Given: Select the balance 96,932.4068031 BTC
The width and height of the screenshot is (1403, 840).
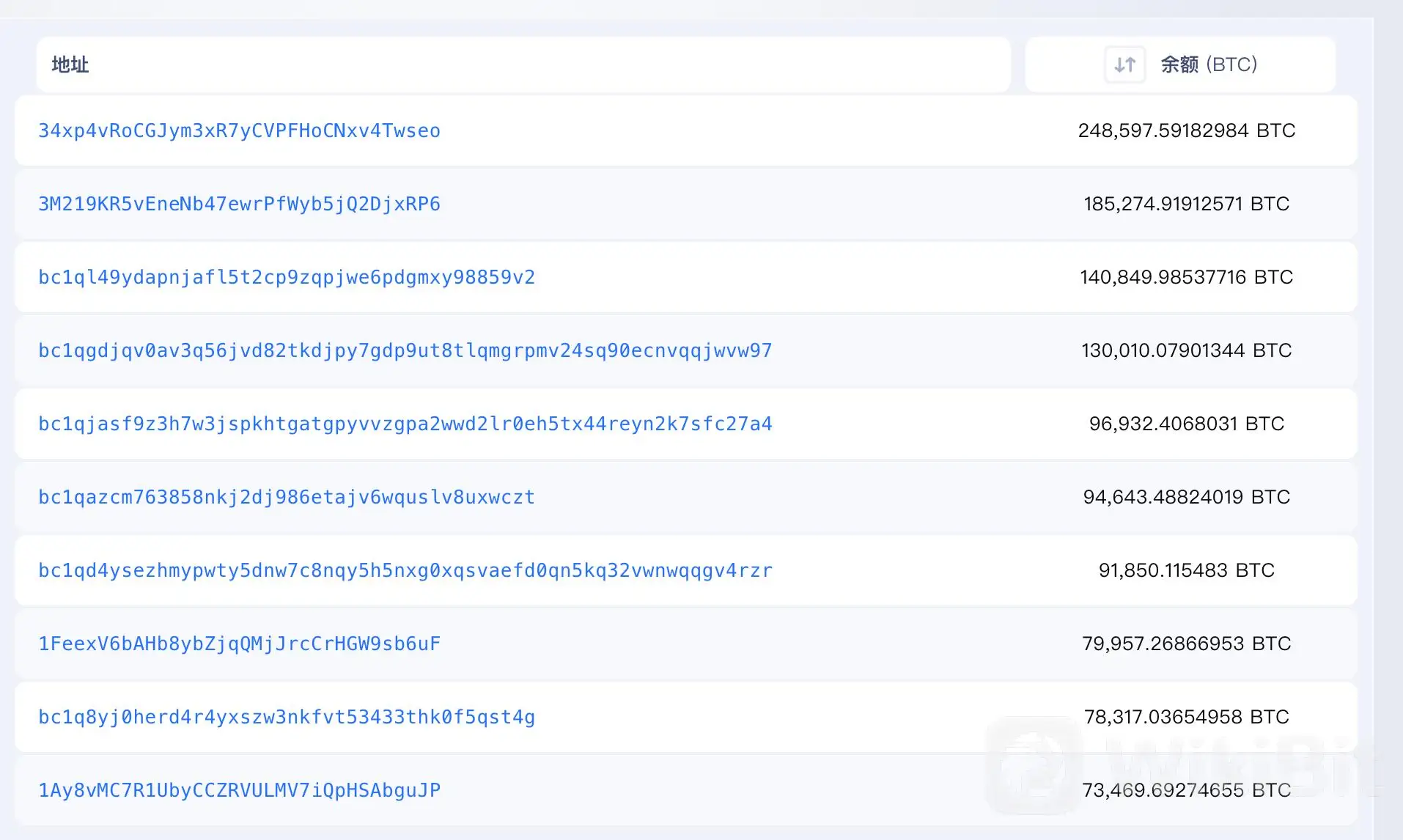Looking at the screenshot, I should click(x=1187, y=424).
